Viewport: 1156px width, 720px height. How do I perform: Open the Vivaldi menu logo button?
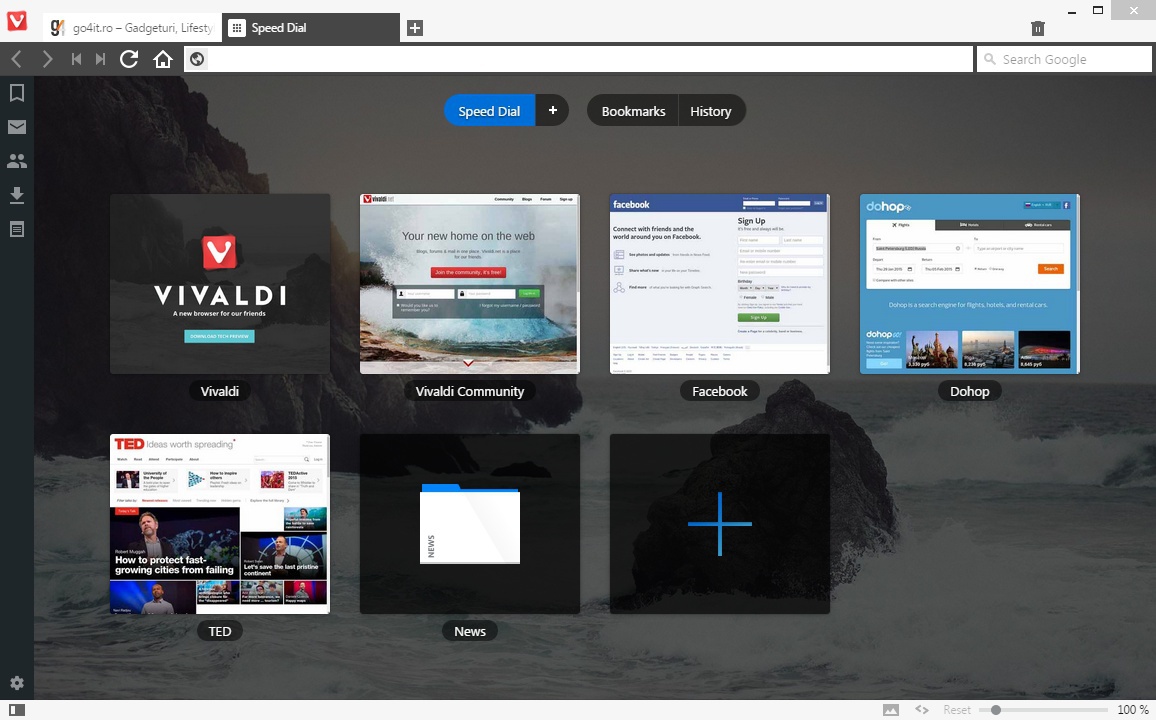click(17, 21)
